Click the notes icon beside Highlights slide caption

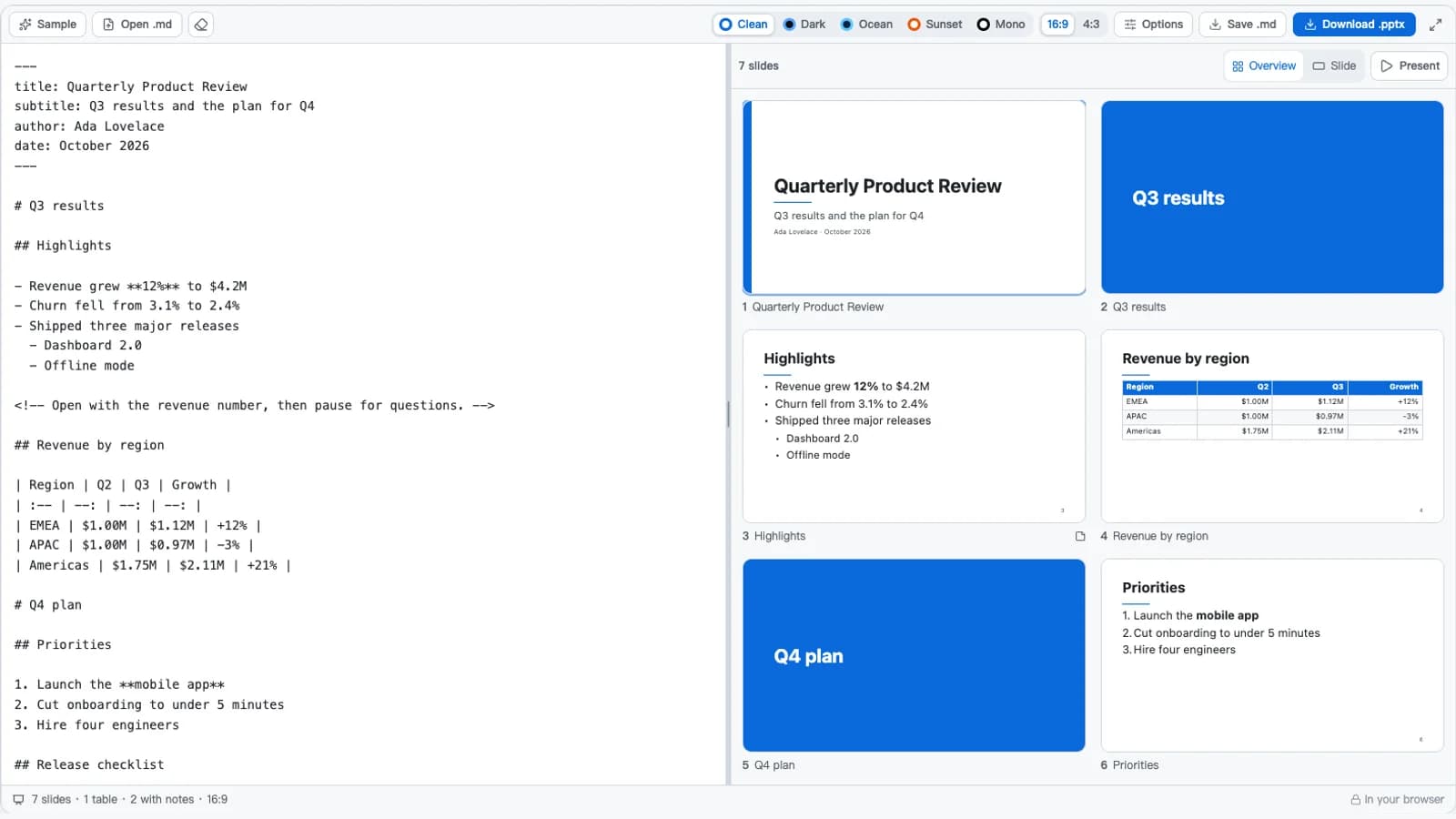click(1080, 536)
